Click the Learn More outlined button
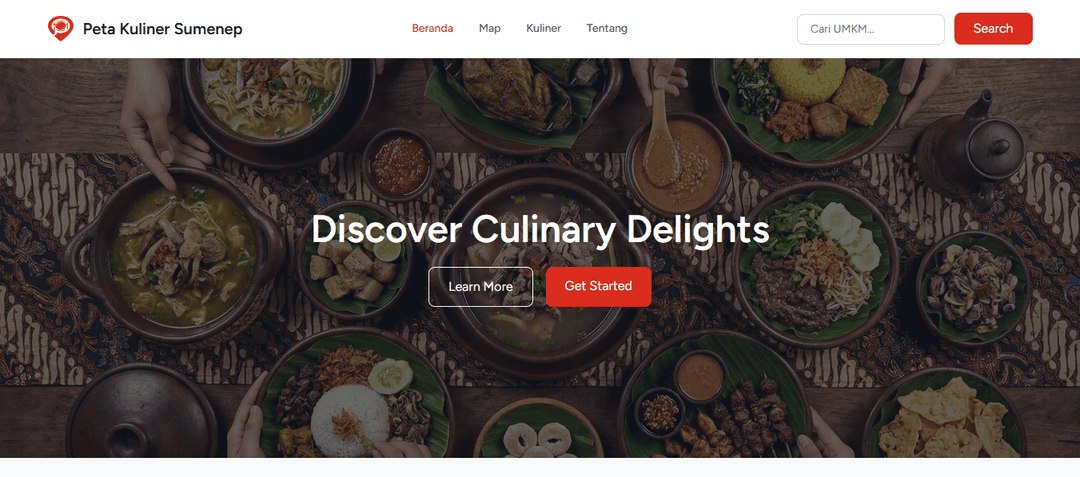1080x477 pixels. coord(481,286)
